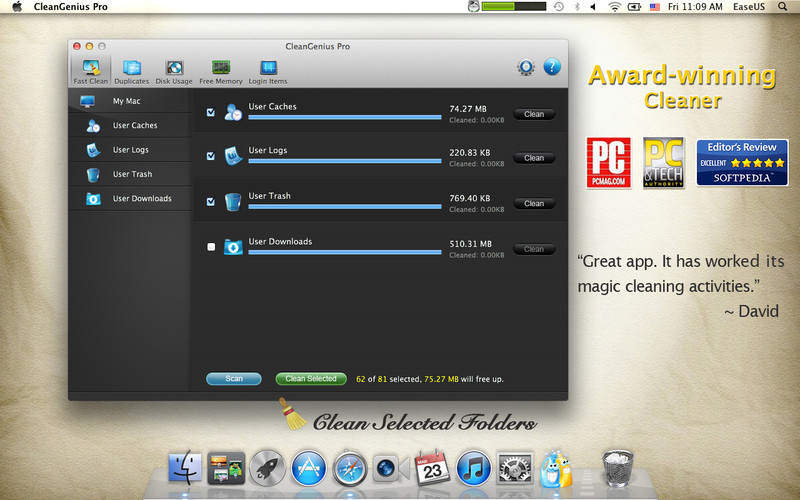Click the download folder icon in User Downloads row

click(x=233, y=247)
